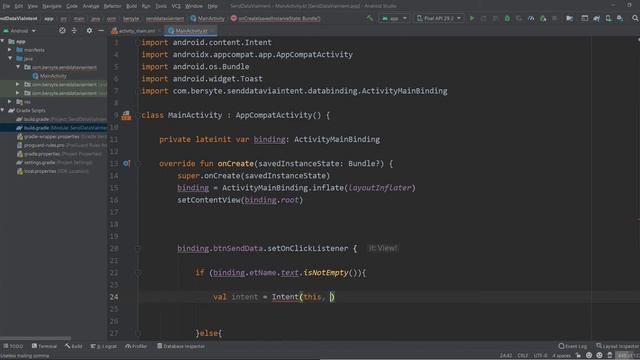Collapse the Gradle Scripts node
Screen dimensions: 640x360
[3, 110]
